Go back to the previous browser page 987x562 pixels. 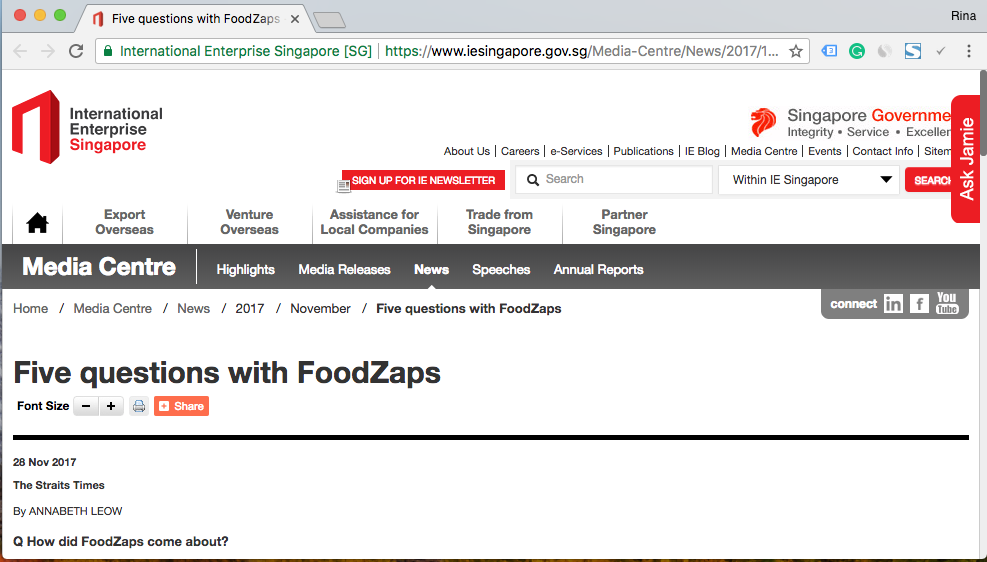[x=20, y=51]
